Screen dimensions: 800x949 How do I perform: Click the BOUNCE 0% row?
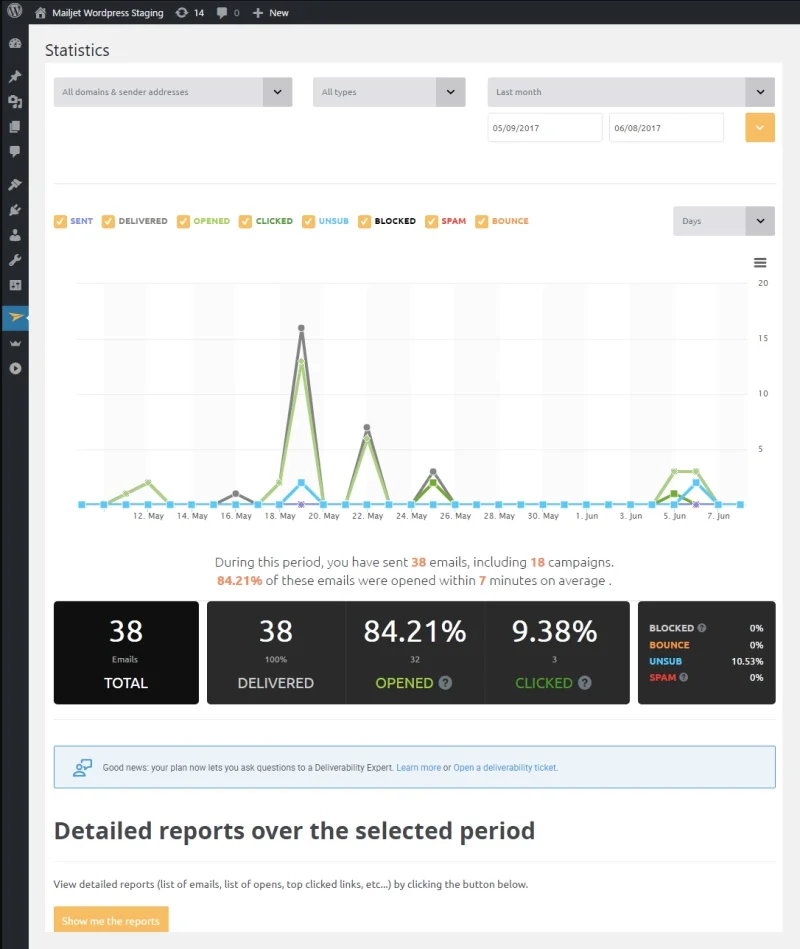[706, 645]
